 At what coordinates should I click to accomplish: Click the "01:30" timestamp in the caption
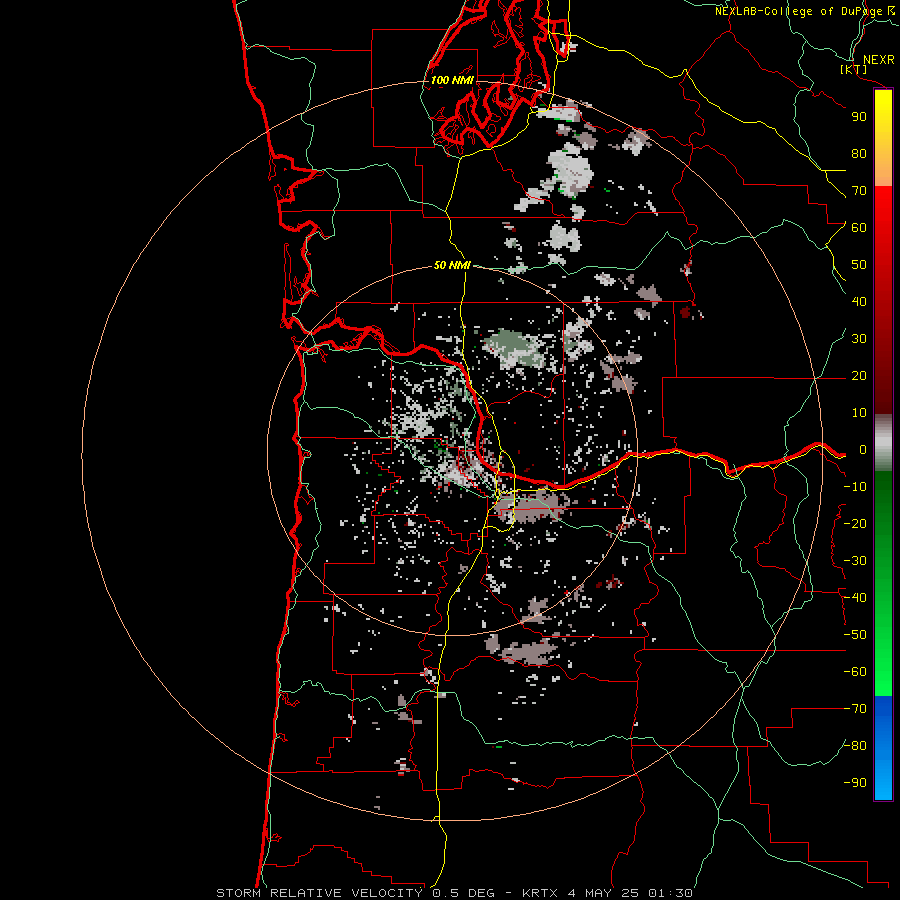click(670, 893)
